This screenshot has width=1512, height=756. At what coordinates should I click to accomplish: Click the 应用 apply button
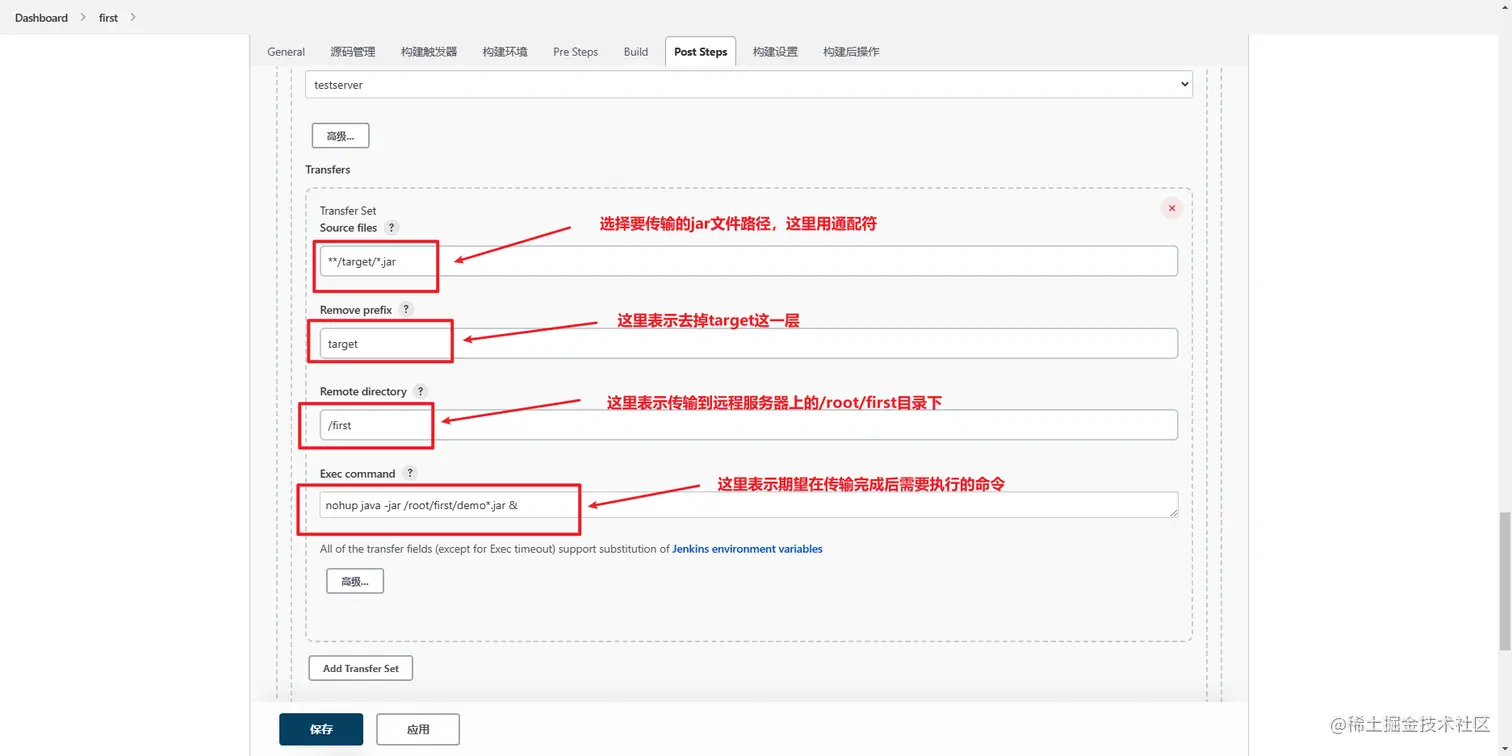point(418,729)
